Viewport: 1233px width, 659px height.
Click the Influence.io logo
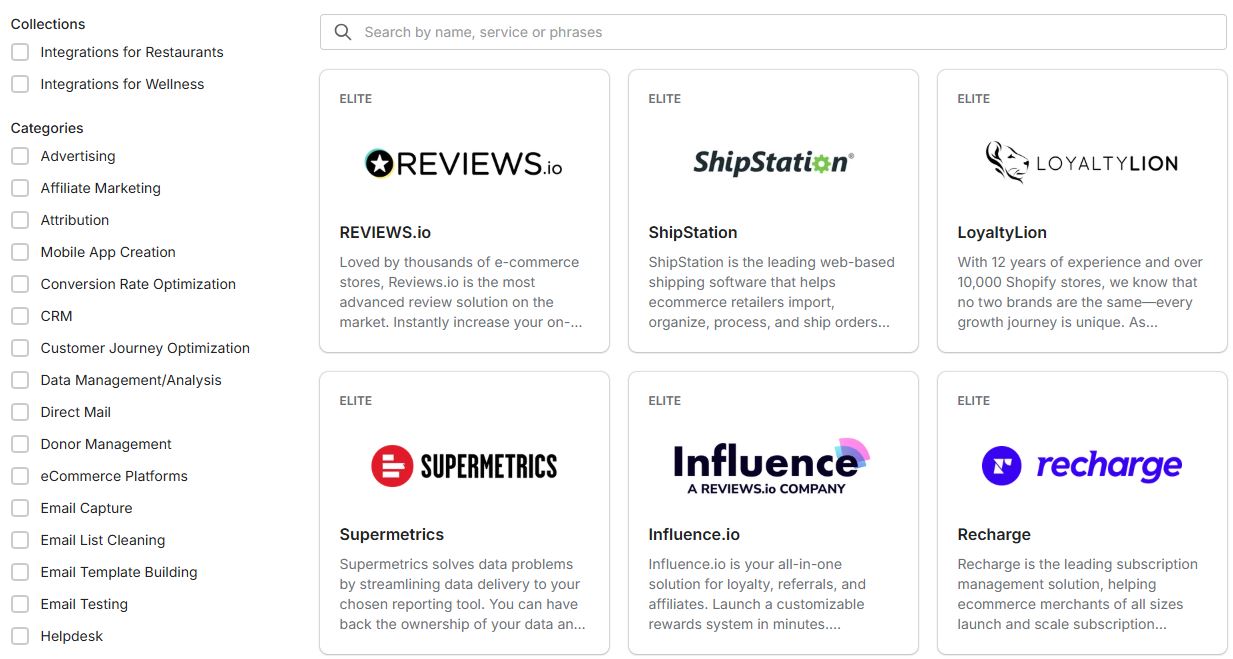[772, 463]
